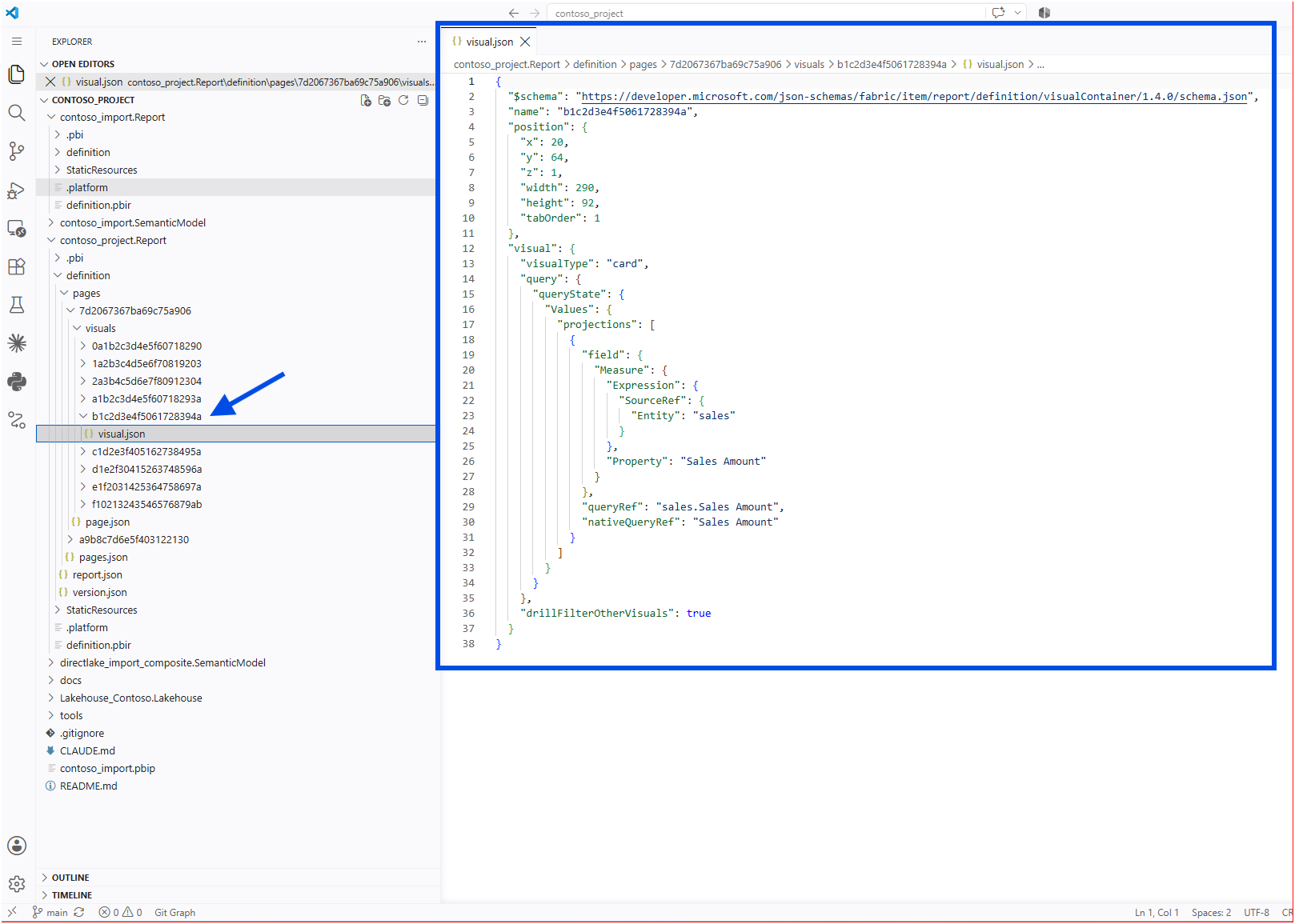Open the .gitignore file
Viewport: 1295px width, 924px height.
[82, 733]
